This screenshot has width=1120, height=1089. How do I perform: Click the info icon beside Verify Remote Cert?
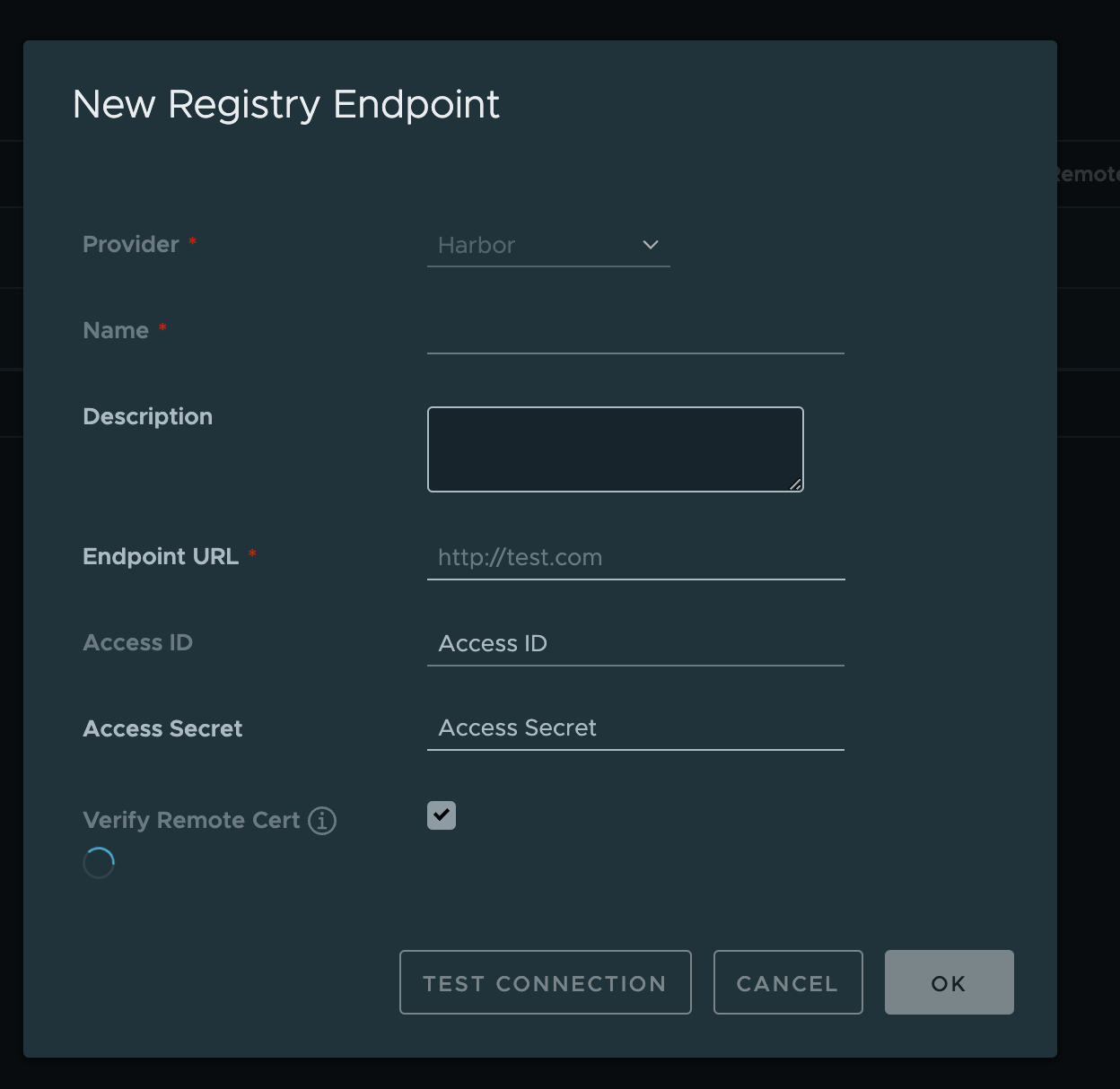pyautogui.click(x=322, y=819)
